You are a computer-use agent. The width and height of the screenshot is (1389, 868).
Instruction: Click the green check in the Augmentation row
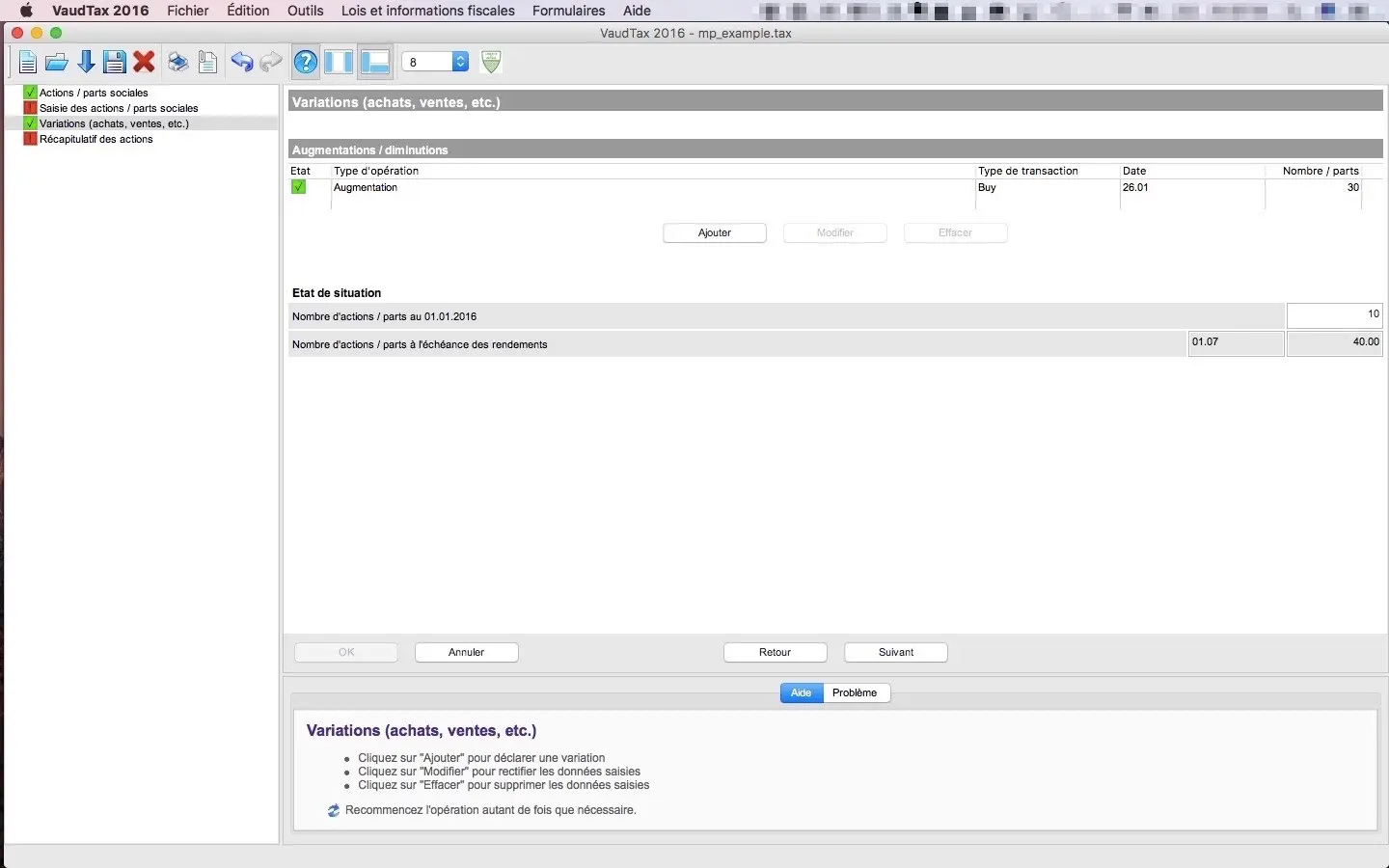pos(298,187)
